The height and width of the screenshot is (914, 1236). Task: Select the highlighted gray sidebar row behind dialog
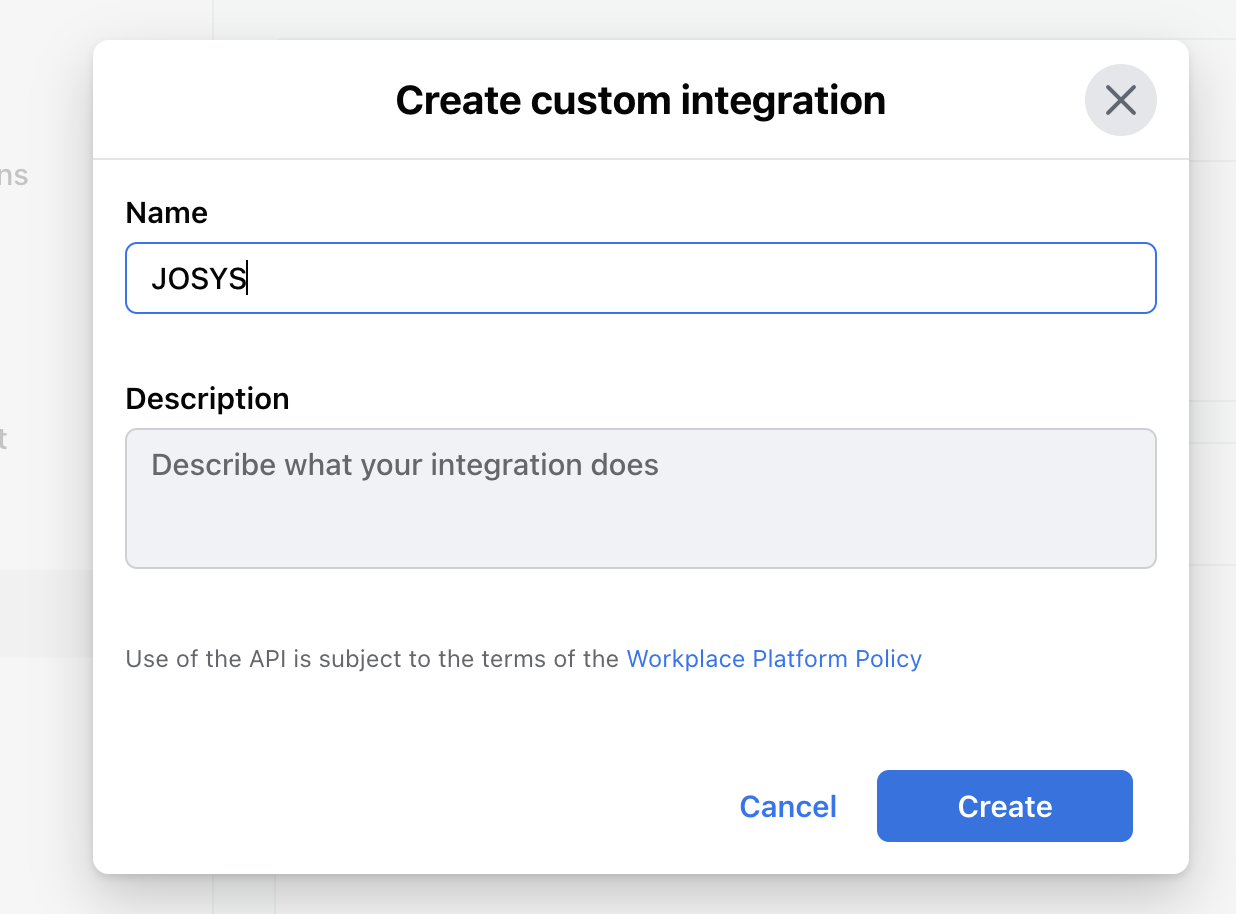[45, 613]
